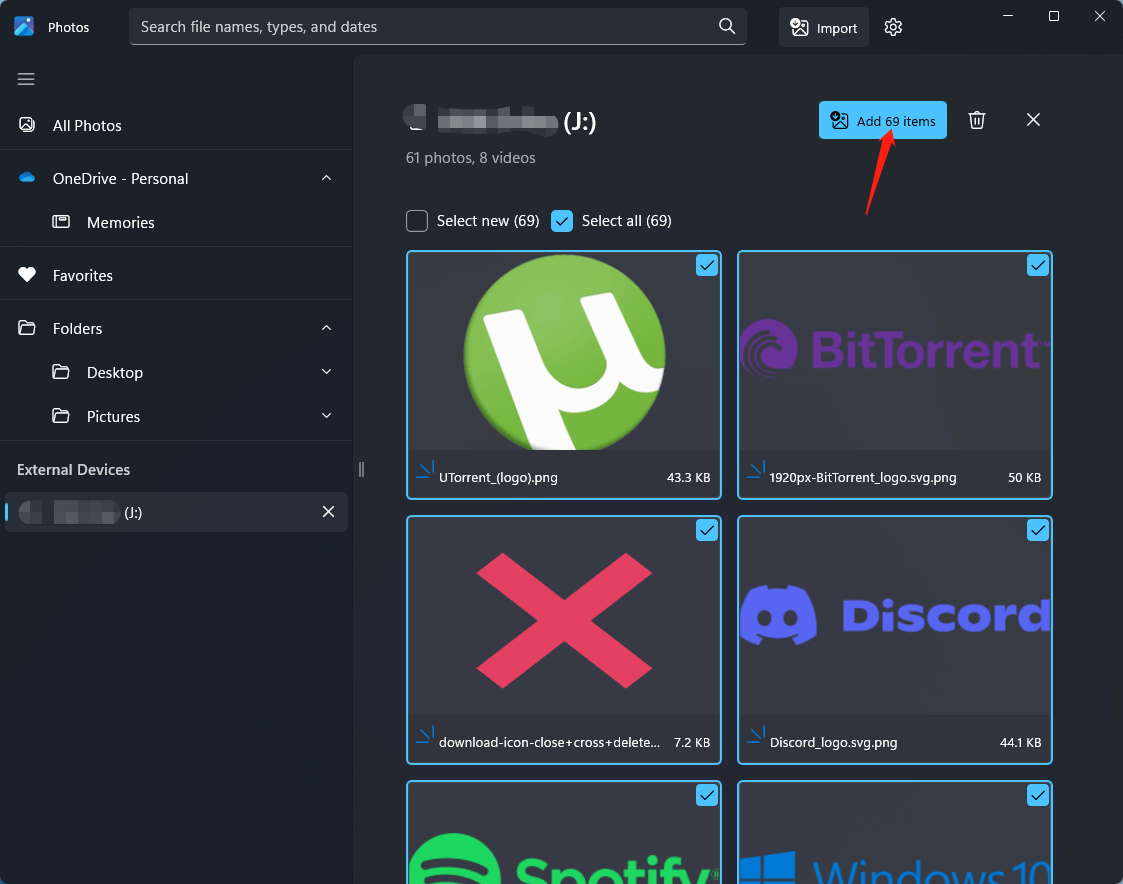Maximize the Photos window
This screenshot has width=1123, height=884.
point(1054,16)
